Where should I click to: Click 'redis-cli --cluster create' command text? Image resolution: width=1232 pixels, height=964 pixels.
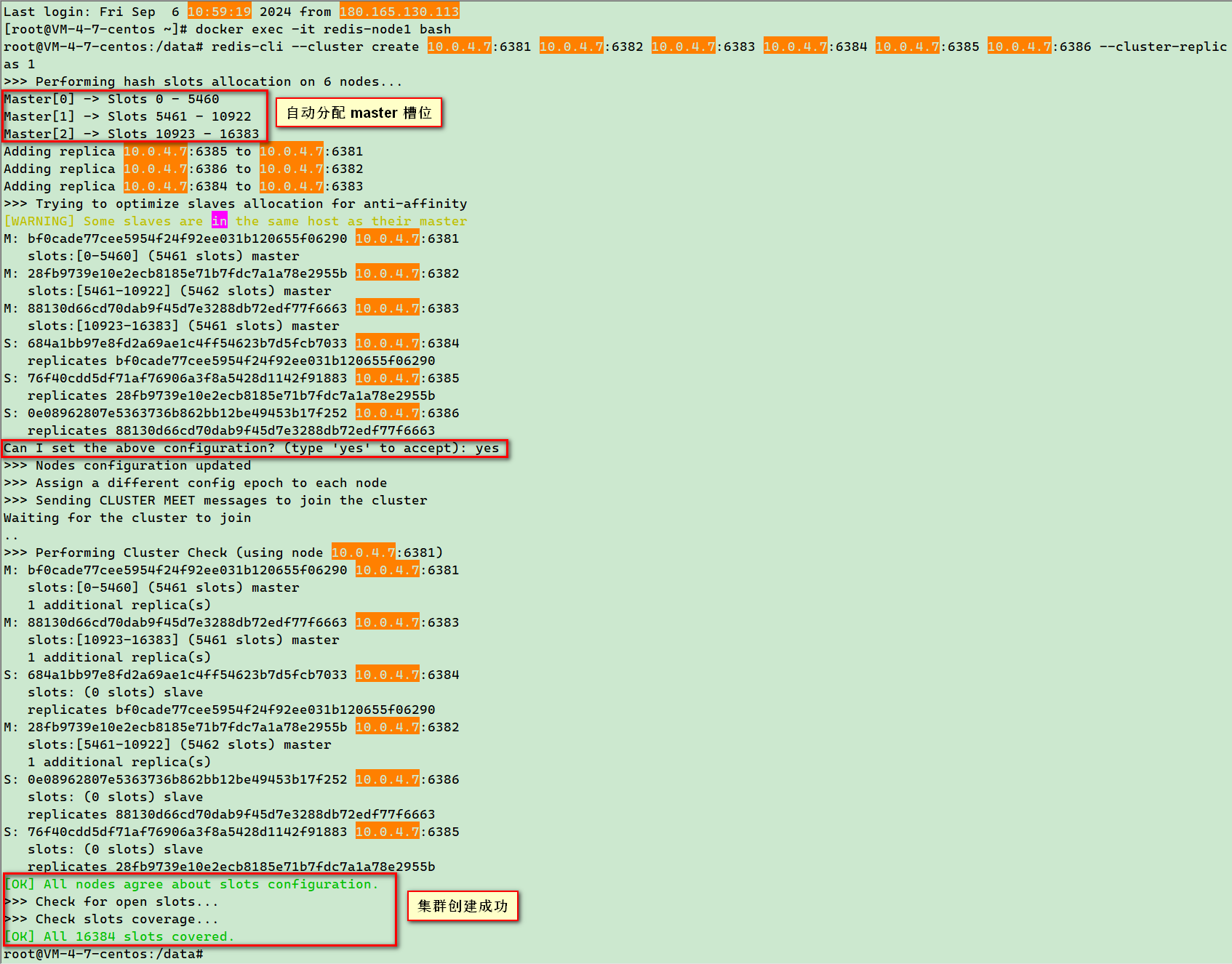point(315,47)
